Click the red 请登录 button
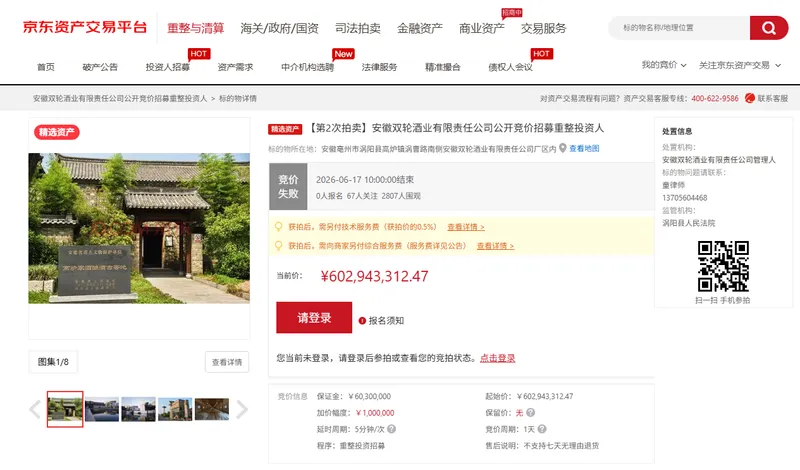Viewport: 800px width, 470px height. (x=314, y=317)
